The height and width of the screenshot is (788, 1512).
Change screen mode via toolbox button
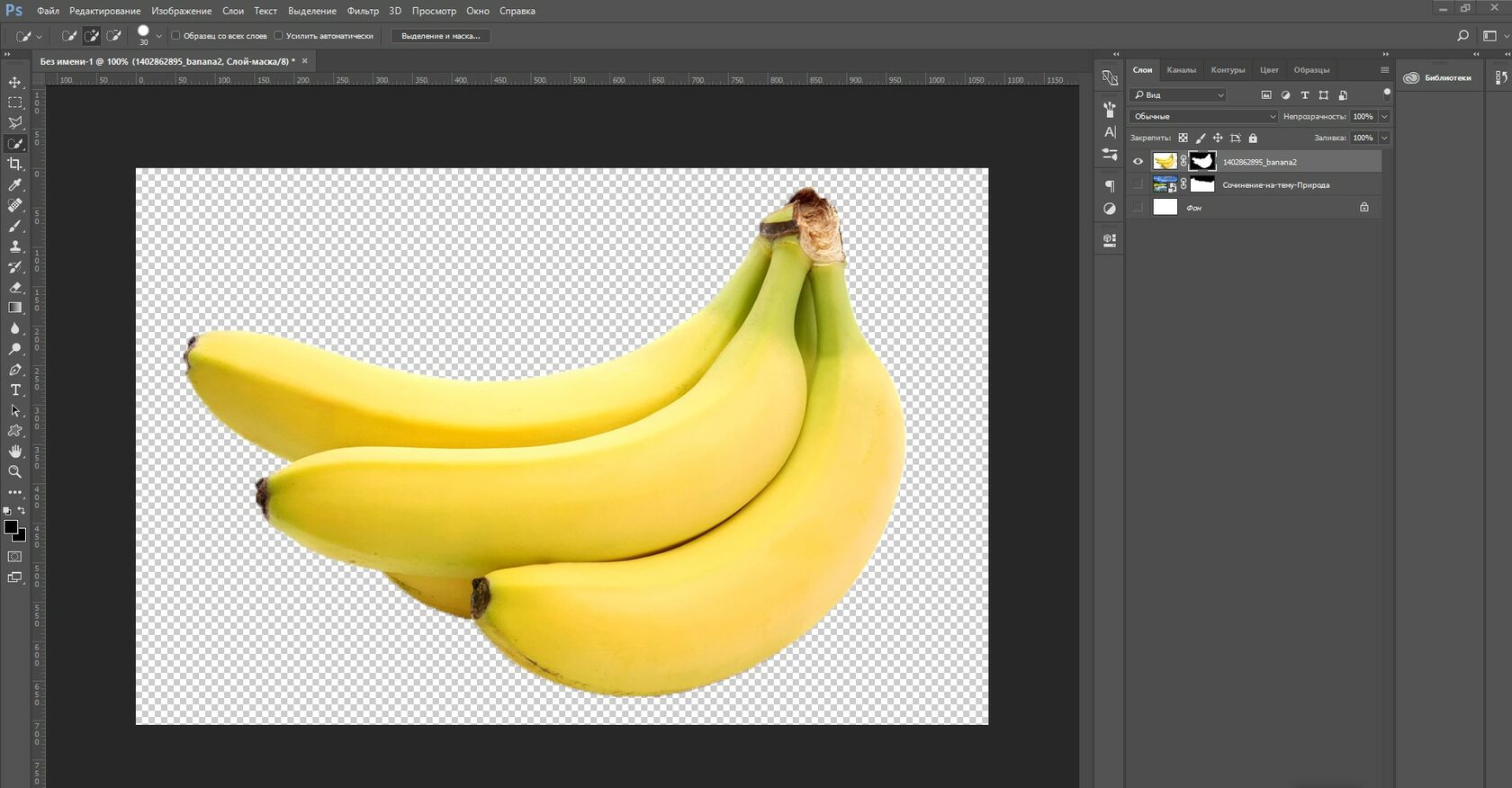pyautogui.click(x=15, y=578)
